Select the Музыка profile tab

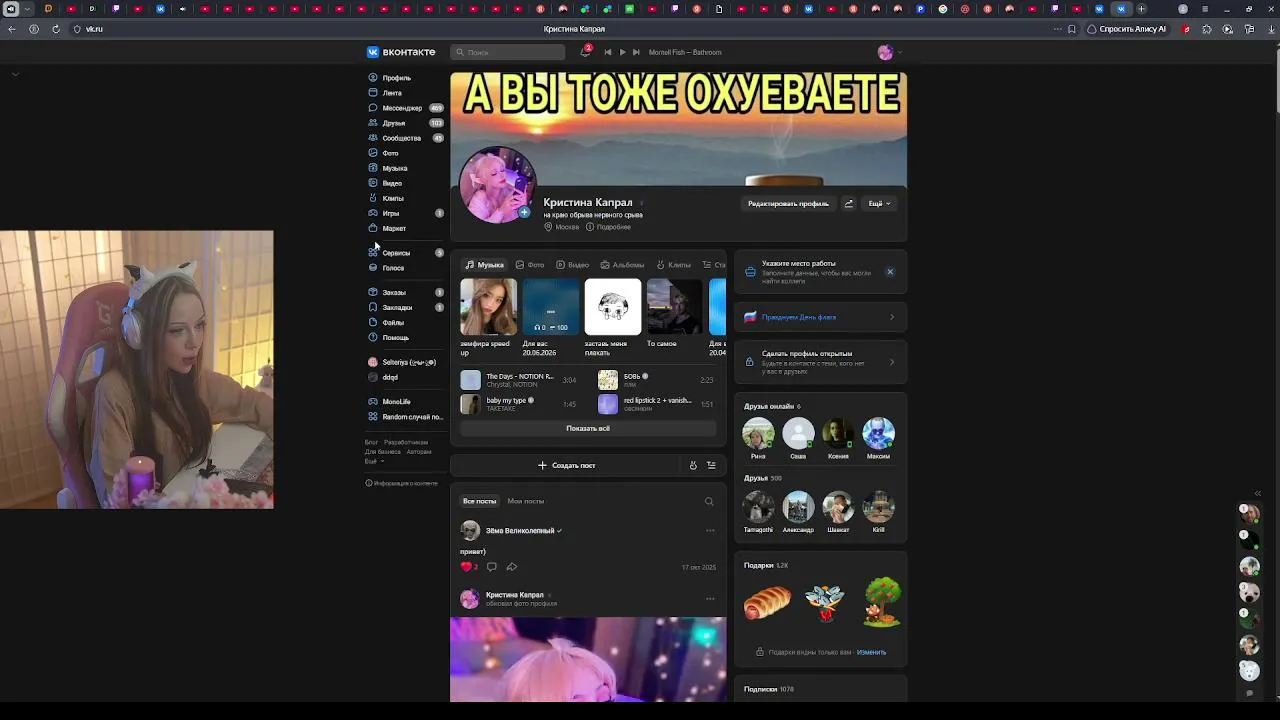coord(485,265)
